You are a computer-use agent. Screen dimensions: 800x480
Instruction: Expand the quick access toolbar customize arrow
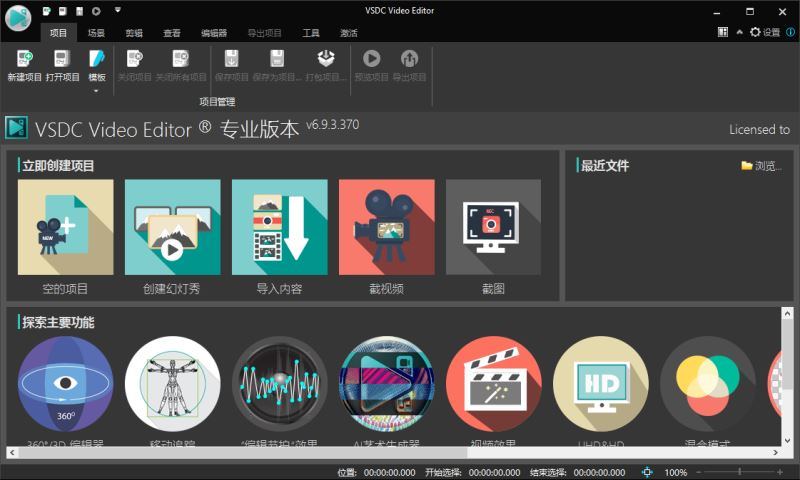pyautogui.click(x=117, y=10)
